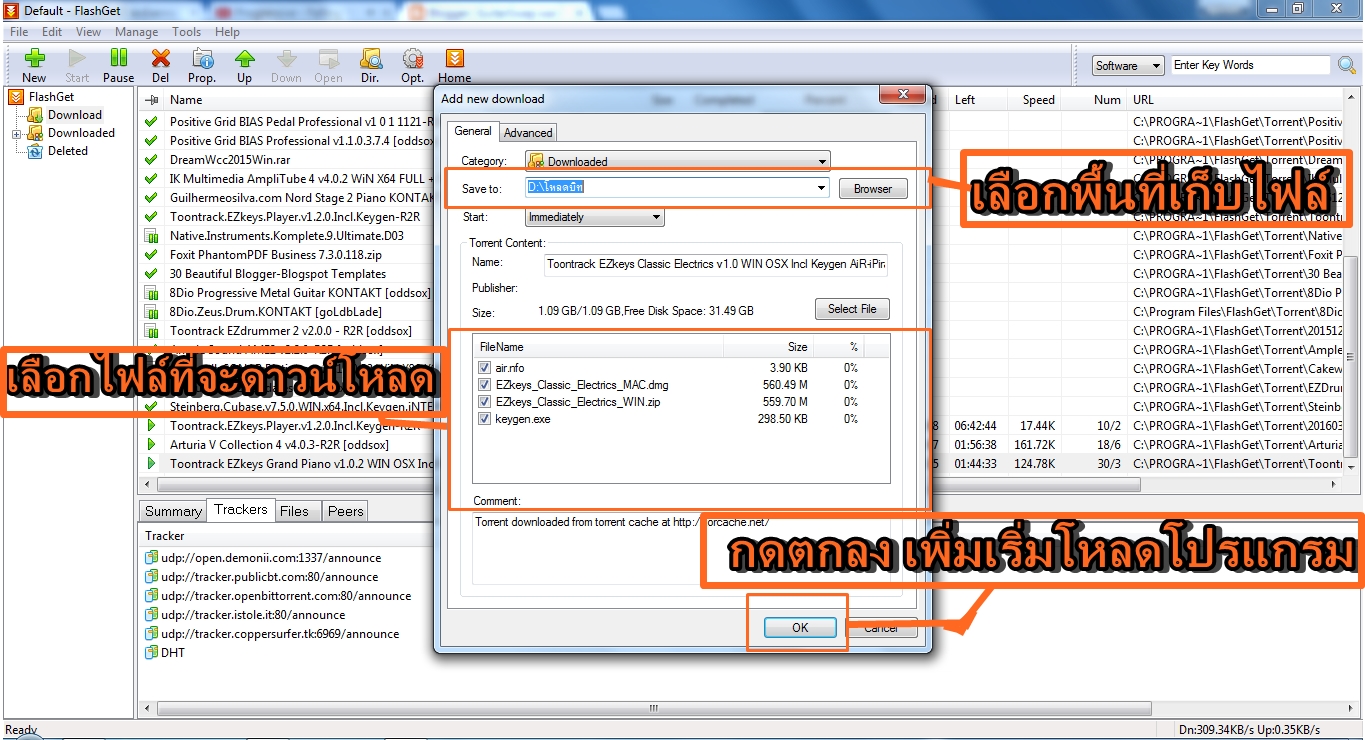Select the General tab in dialog
The image size is (1365, 740).
click(473, 131)
